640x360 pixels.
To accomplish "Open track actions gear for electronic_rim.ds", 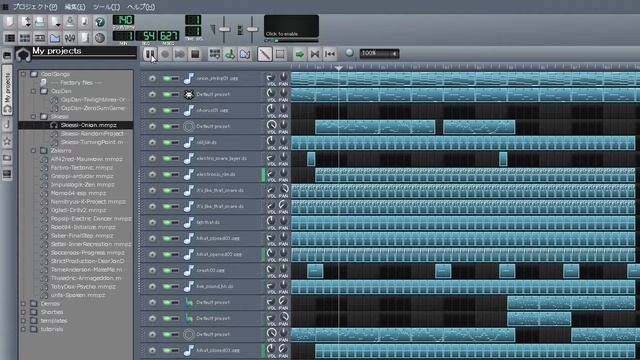I will [x=152, y=174].
